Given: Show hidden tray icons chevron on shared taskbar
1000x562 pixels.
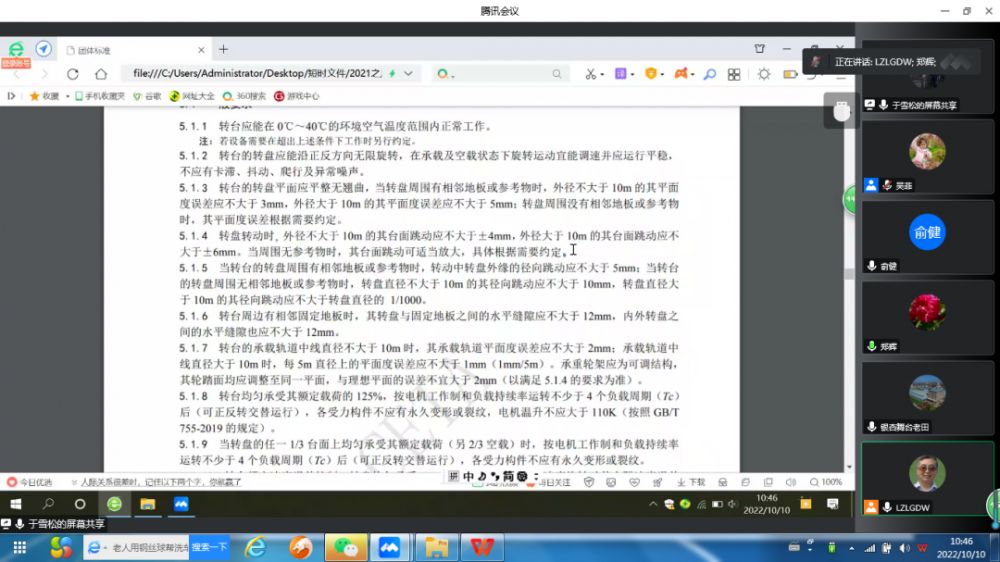Looking at the screenshot, I should tap(653, 504).
